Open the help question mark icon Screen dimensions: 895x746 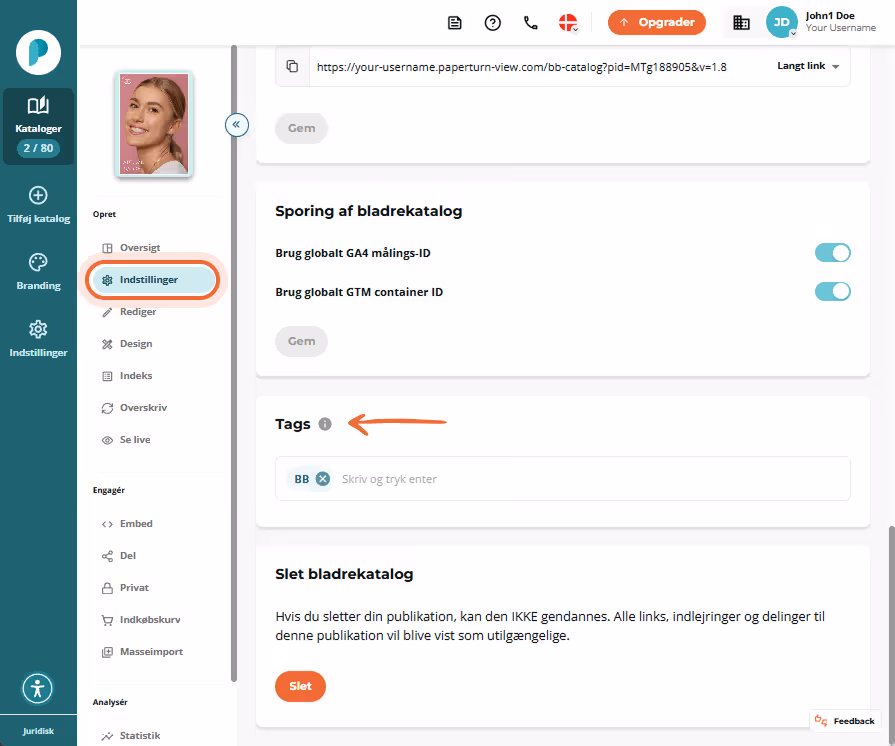pyautogui.click(x=493, y=23)
